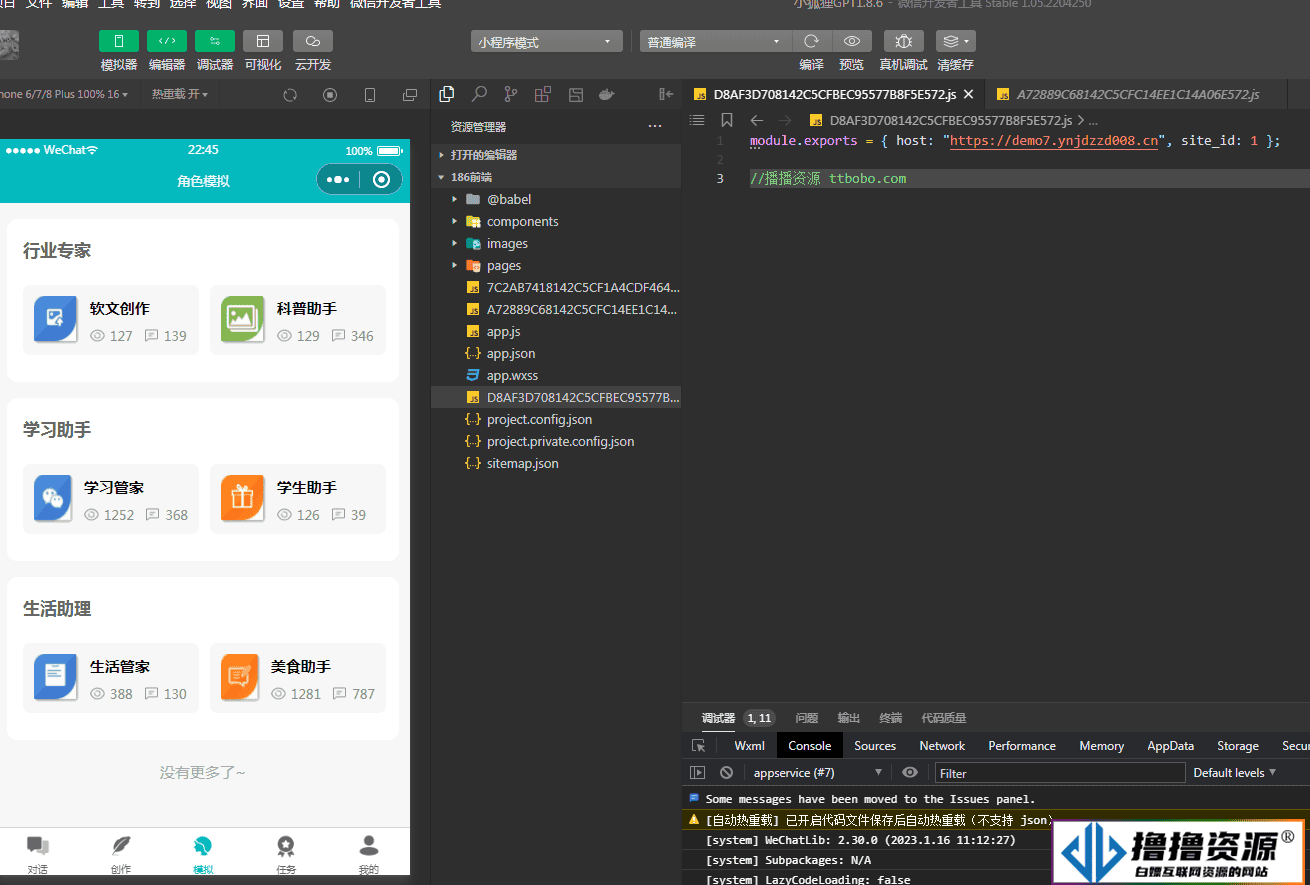Open the compile mode dropdown (普通编译)
Image resolution: width=1310 pixels, height=885 pixels.
pos(715,42)
